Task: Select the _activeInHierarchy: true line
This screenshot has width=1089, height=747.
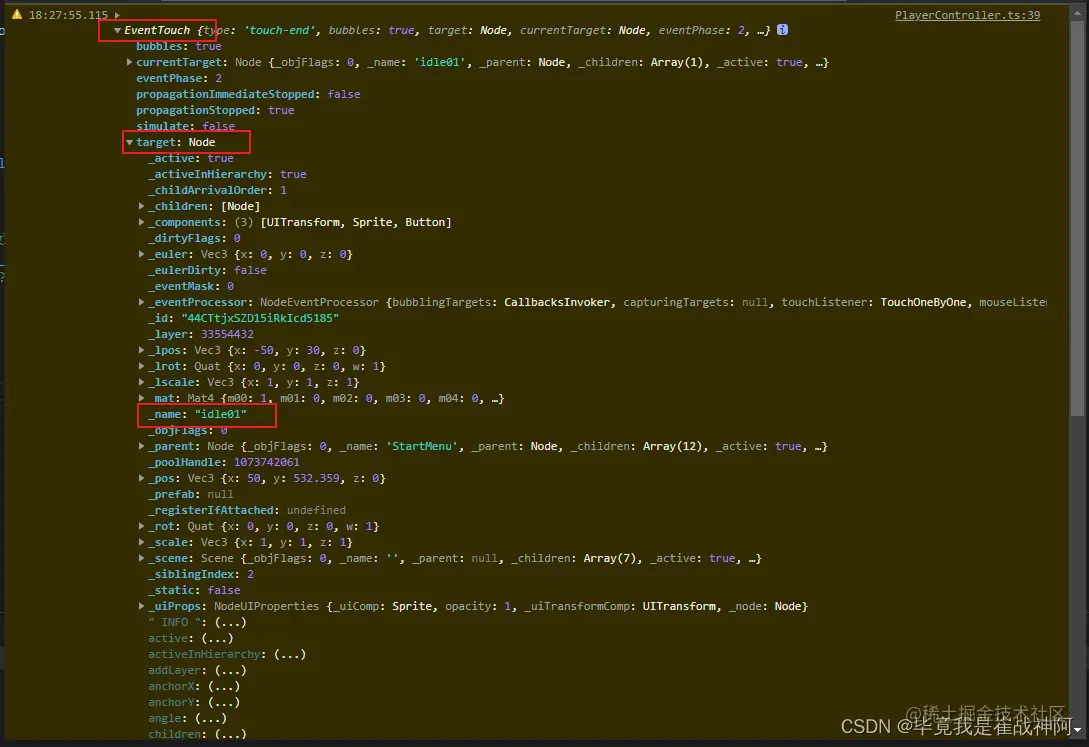Action: pyautogui.click(x=226, y=174)
